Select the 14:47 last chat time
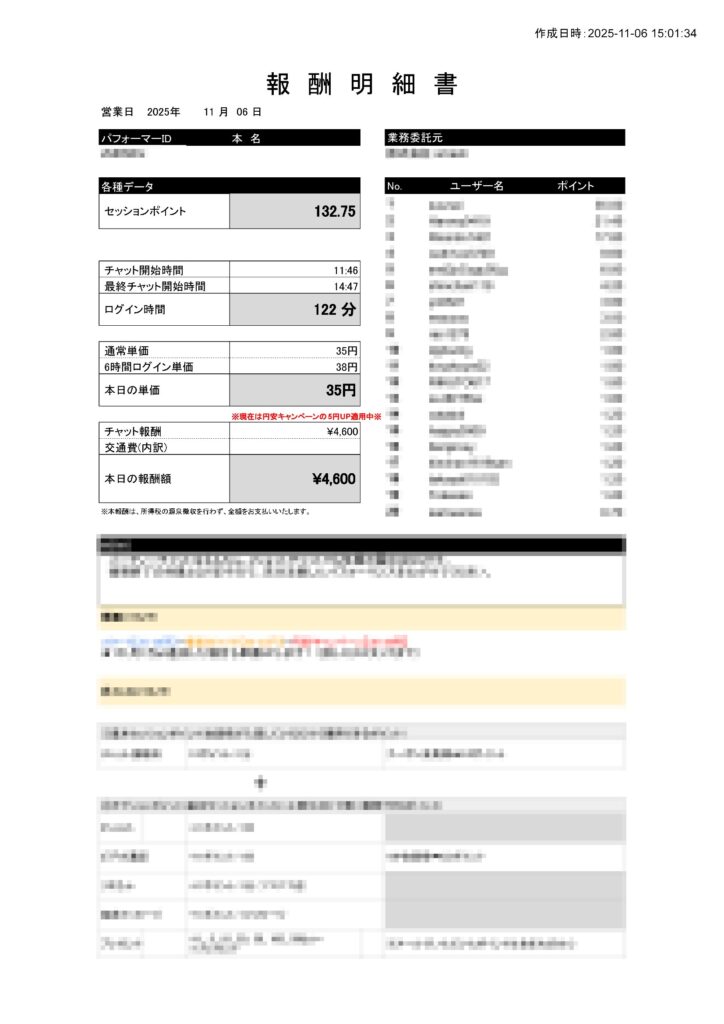 coord(345,287)
